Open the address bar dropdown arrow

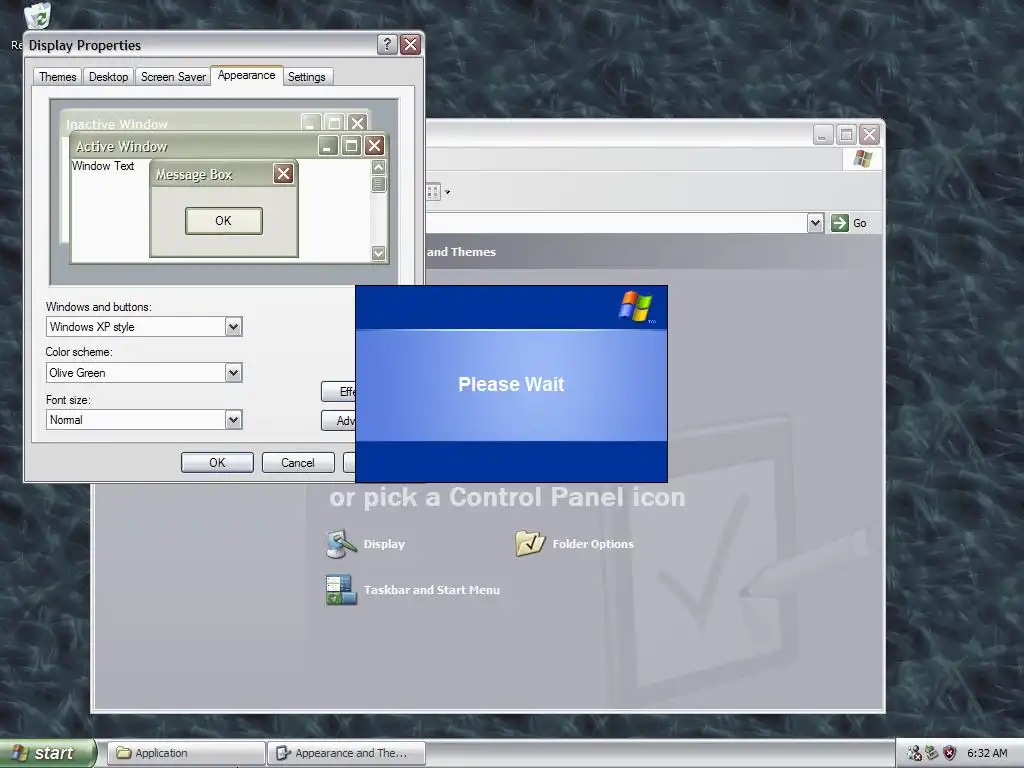(x=814, y=223)
